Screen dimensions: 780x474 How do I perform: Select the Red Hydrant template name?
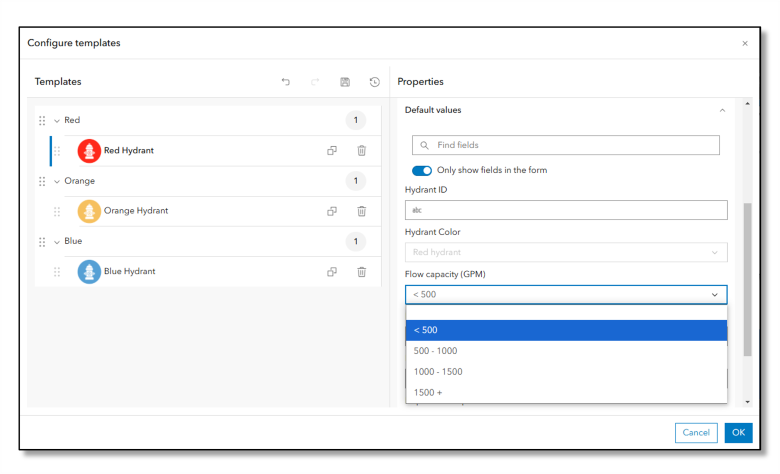click(x=129, y=151)
